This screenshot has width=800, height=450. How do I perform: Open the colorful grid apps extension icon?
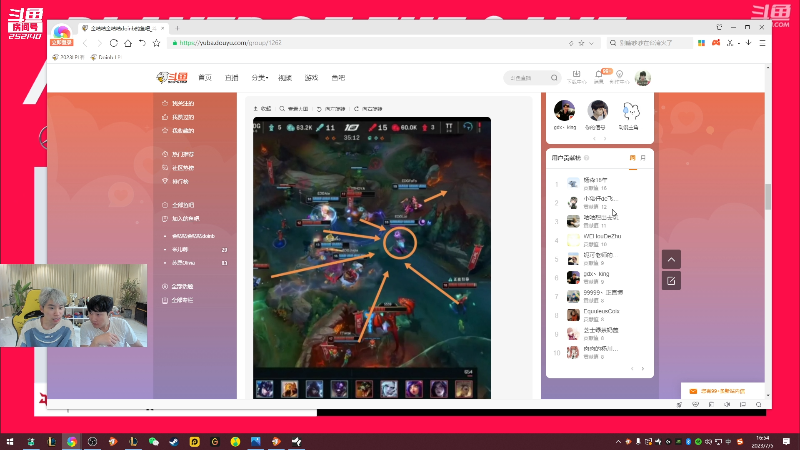(702, 43)
